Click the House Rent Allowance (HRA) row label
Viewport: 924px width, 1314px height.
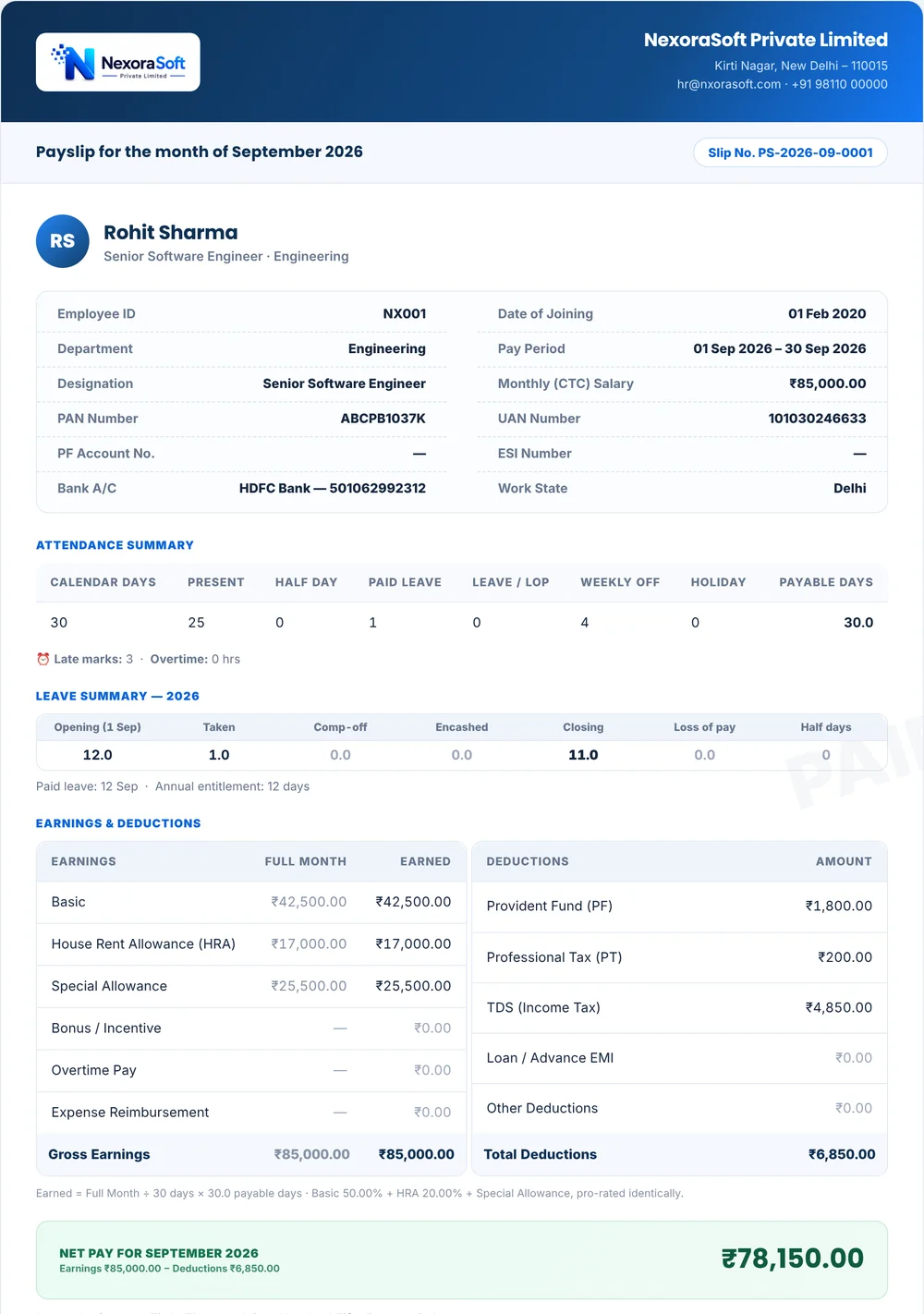pos(143,943)
